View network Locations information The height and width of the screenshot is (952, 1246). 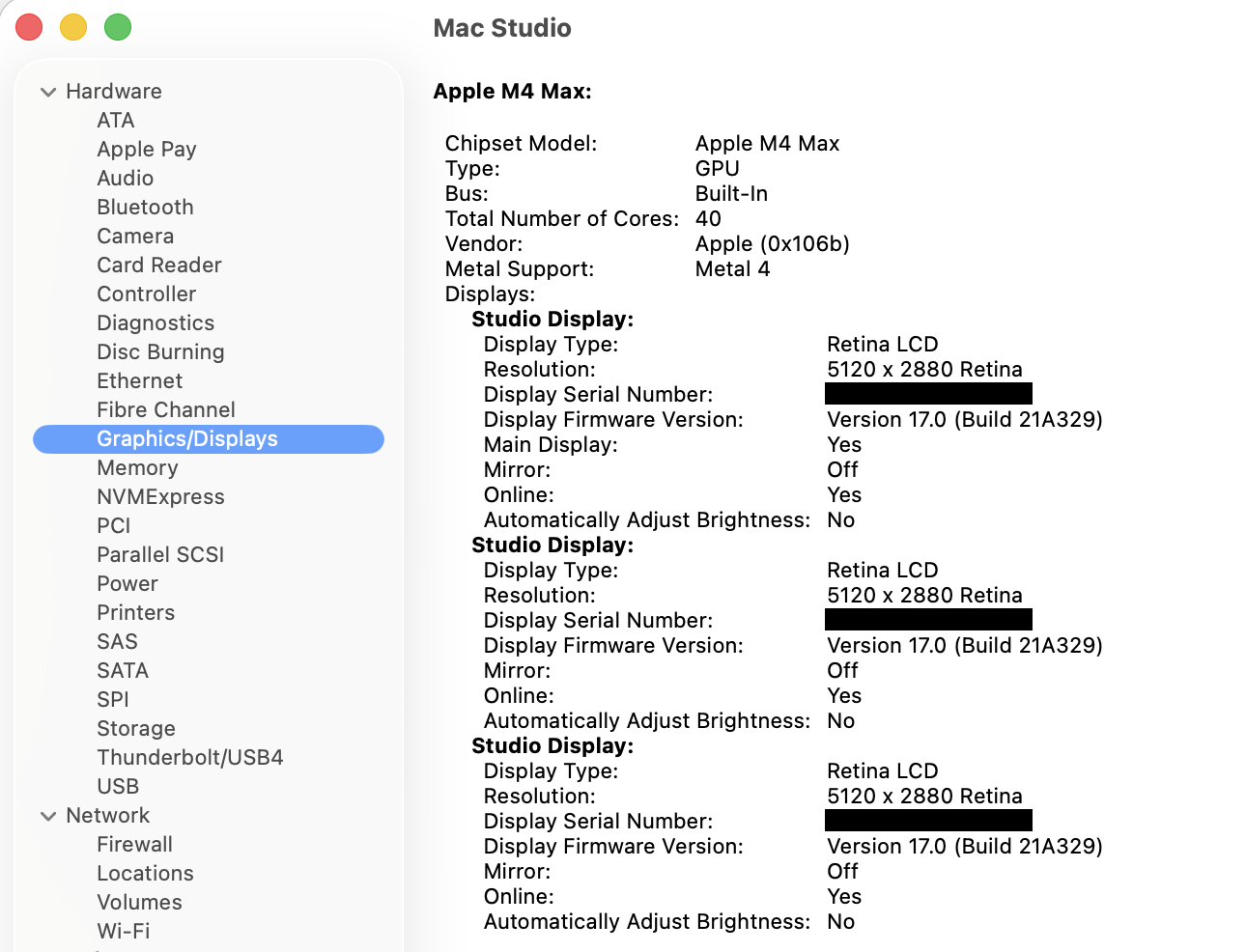click(x=145, y=873)
